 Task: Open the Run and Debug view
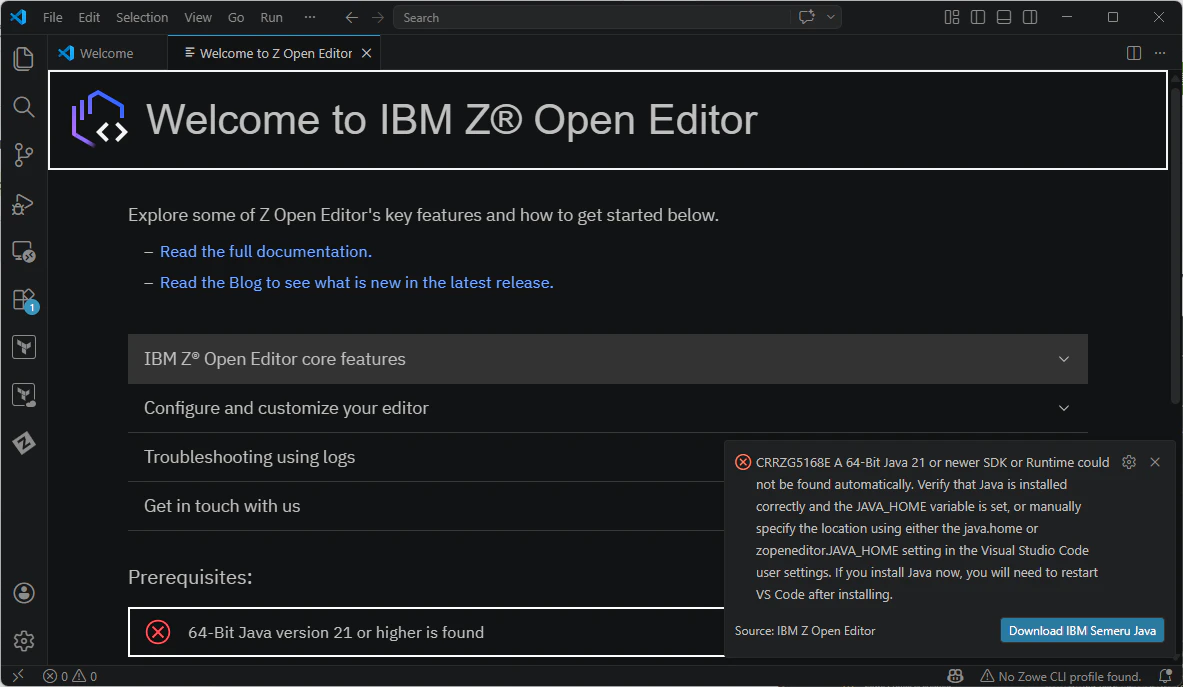23,204
